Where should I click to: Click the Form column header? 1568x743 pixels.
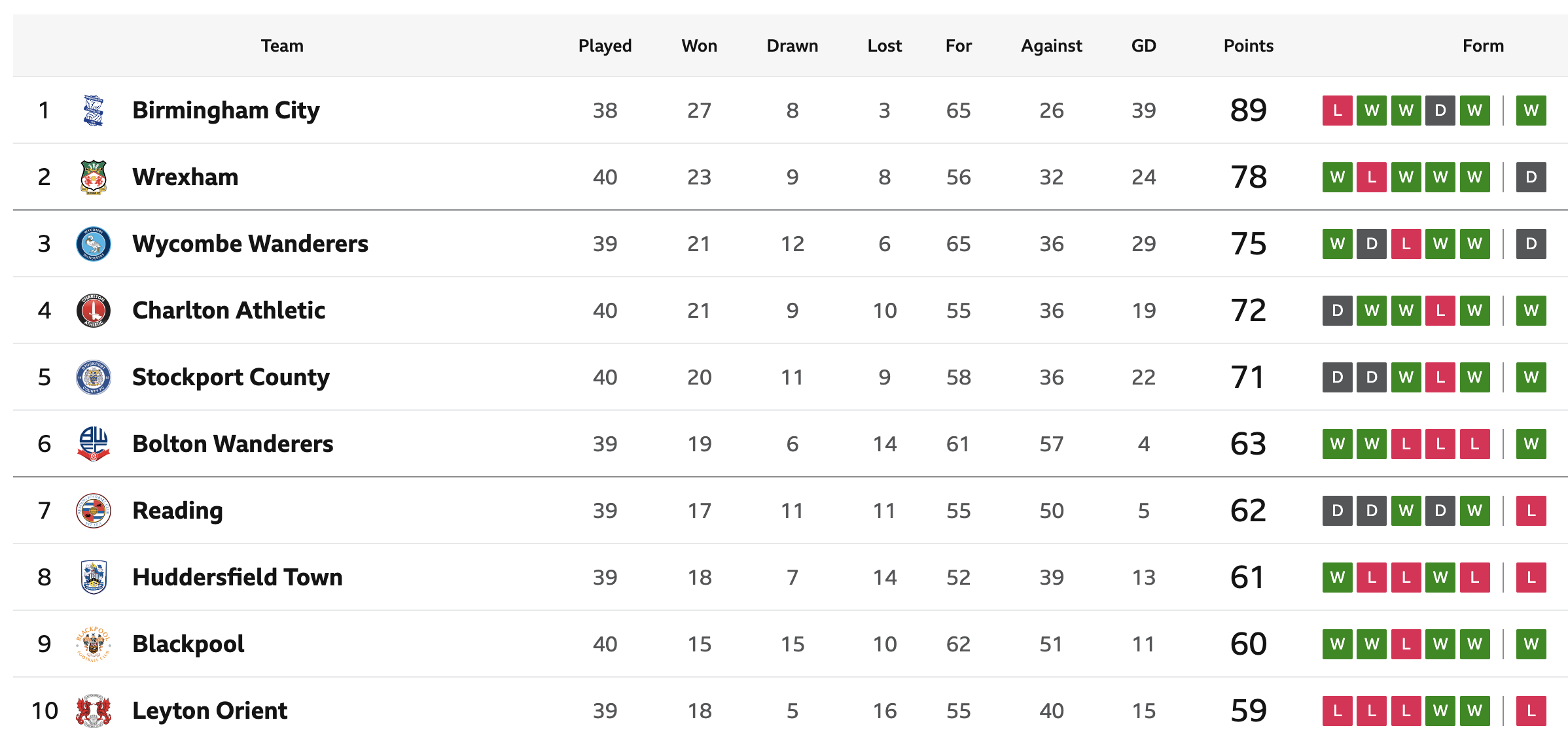point(1484,46)
